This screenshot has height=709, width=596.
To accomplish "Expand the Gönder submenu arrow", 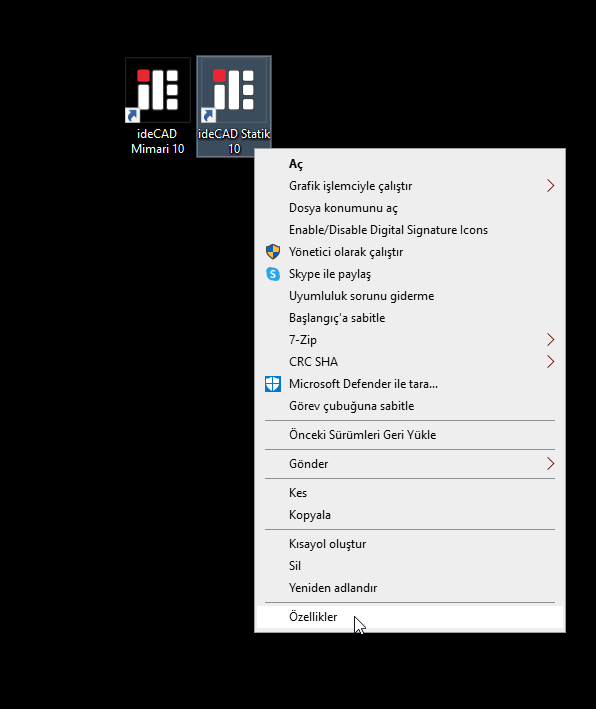I will [550, 463].
